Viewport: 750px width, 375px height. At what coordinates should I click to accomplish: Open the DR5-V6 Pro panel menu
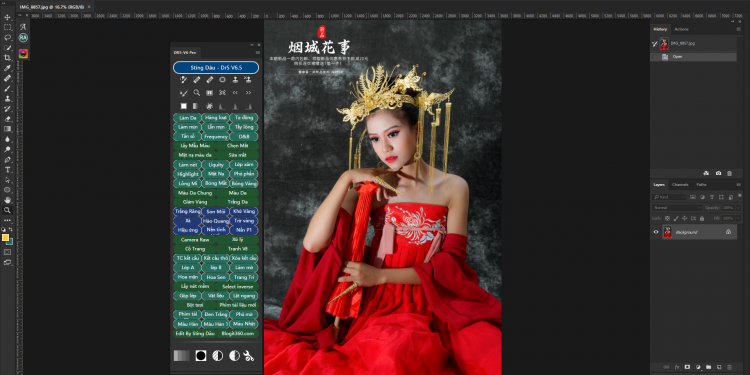coord(258,52)
